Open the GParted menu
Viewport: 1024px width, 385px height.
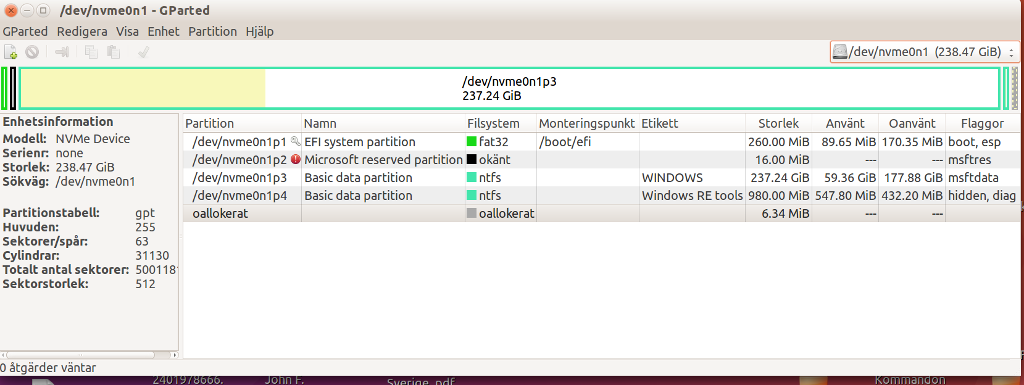pos(25,31)
